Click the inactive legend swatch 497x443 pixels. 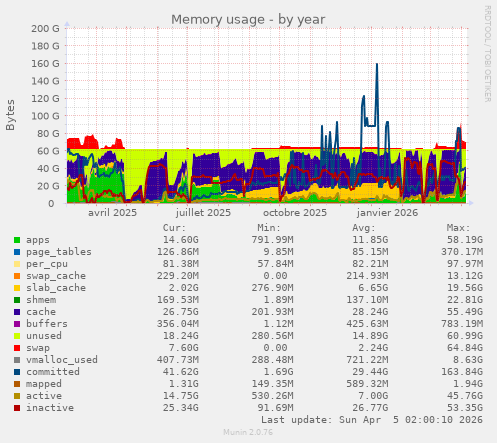17,408
